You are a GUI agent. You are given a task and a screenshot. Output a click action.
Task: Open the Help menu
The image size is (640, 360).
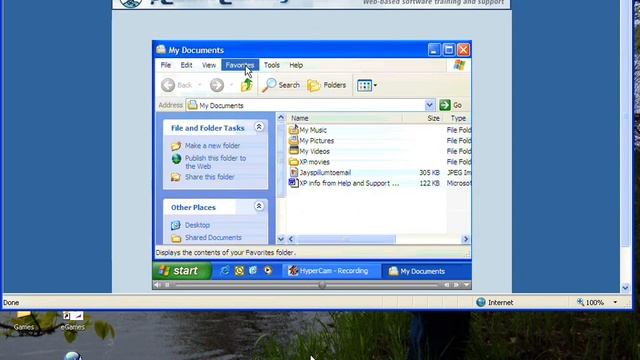pyautogui.click(x=296, y=65)
